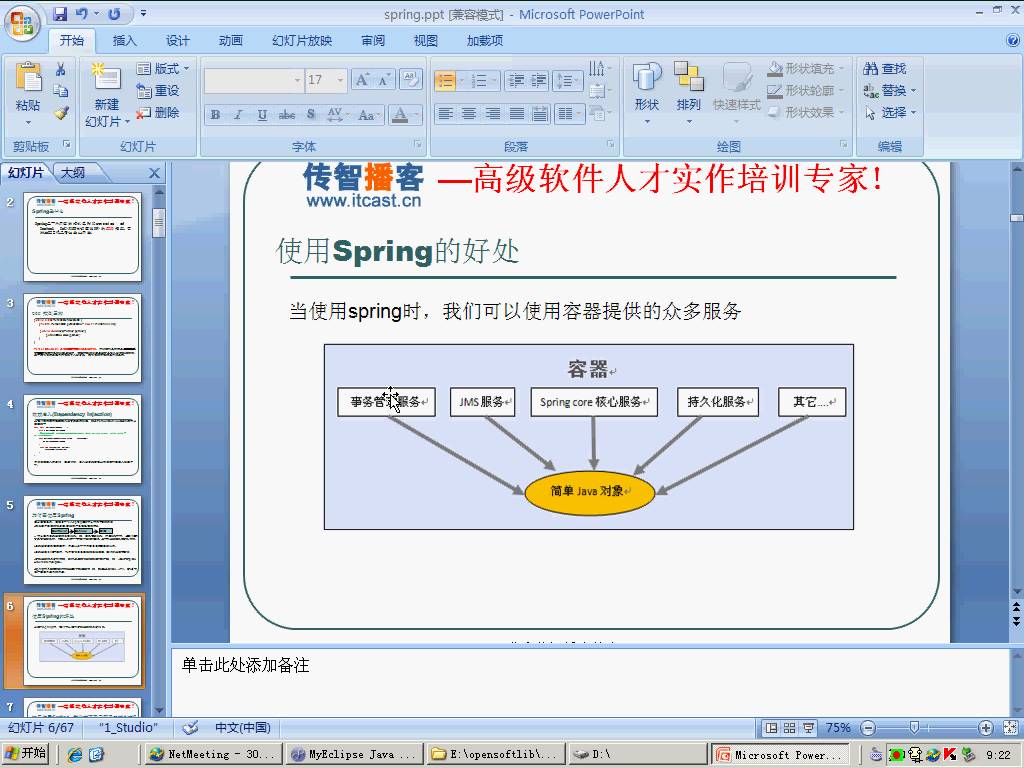1024x768 pixels.
Task: Select slide 3 thumbnail
Action: click(82, 338)
